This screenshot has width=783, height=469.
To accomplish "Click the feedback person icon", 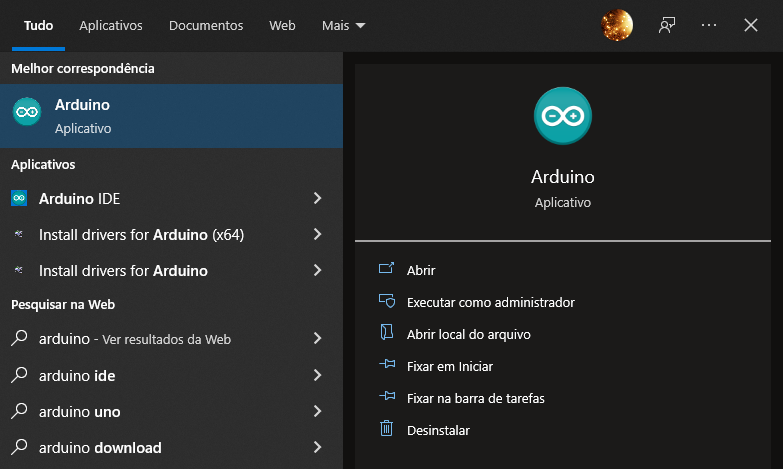I will point(667,25).
